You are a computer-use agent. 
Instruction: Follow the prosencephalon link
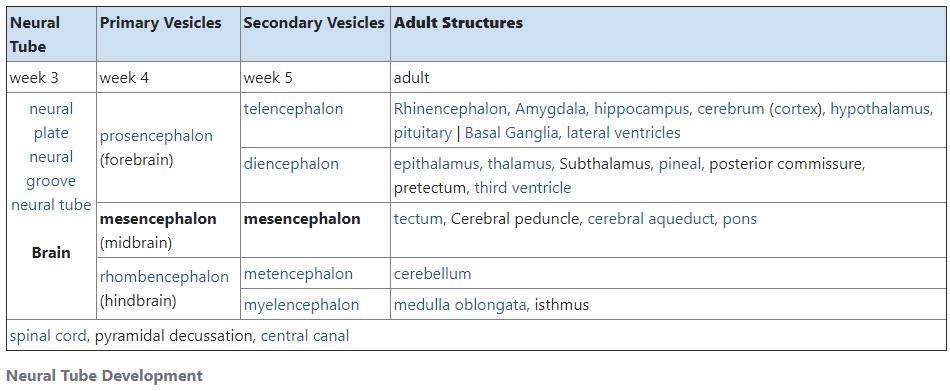click(156, 136)
